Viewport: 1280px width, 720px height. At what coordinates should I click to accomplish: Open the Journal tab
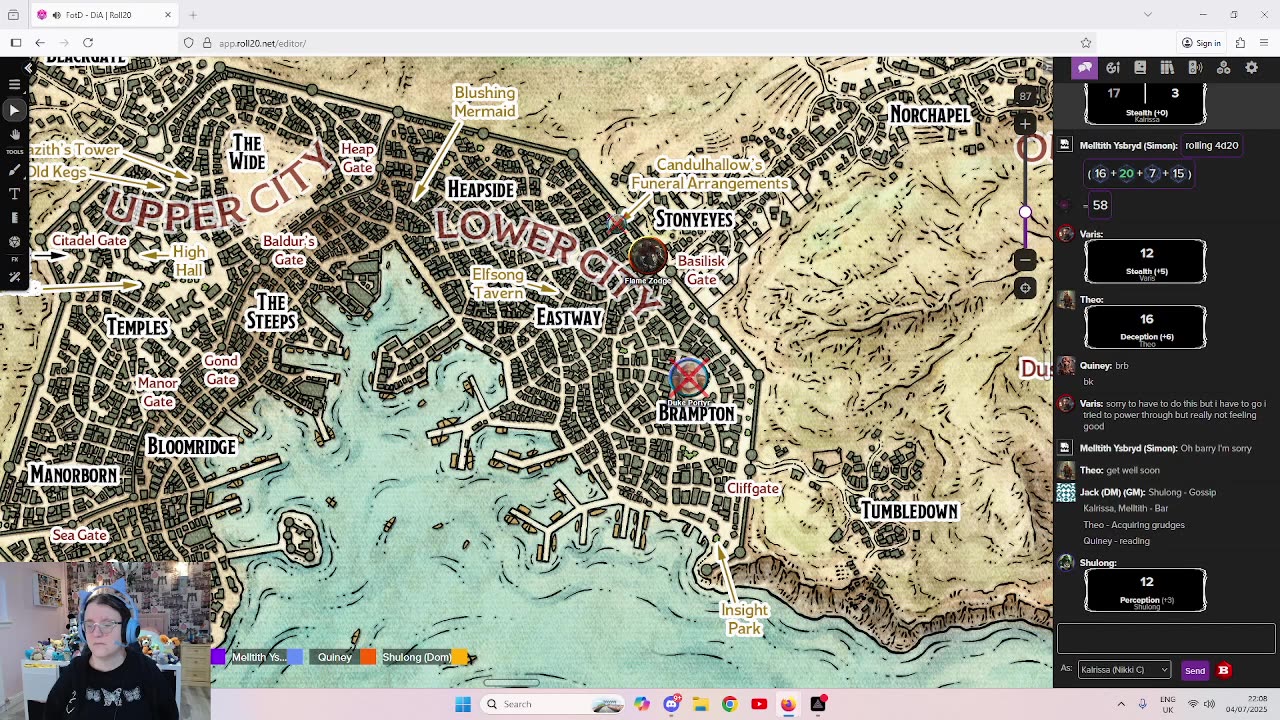pos(1140,67)
